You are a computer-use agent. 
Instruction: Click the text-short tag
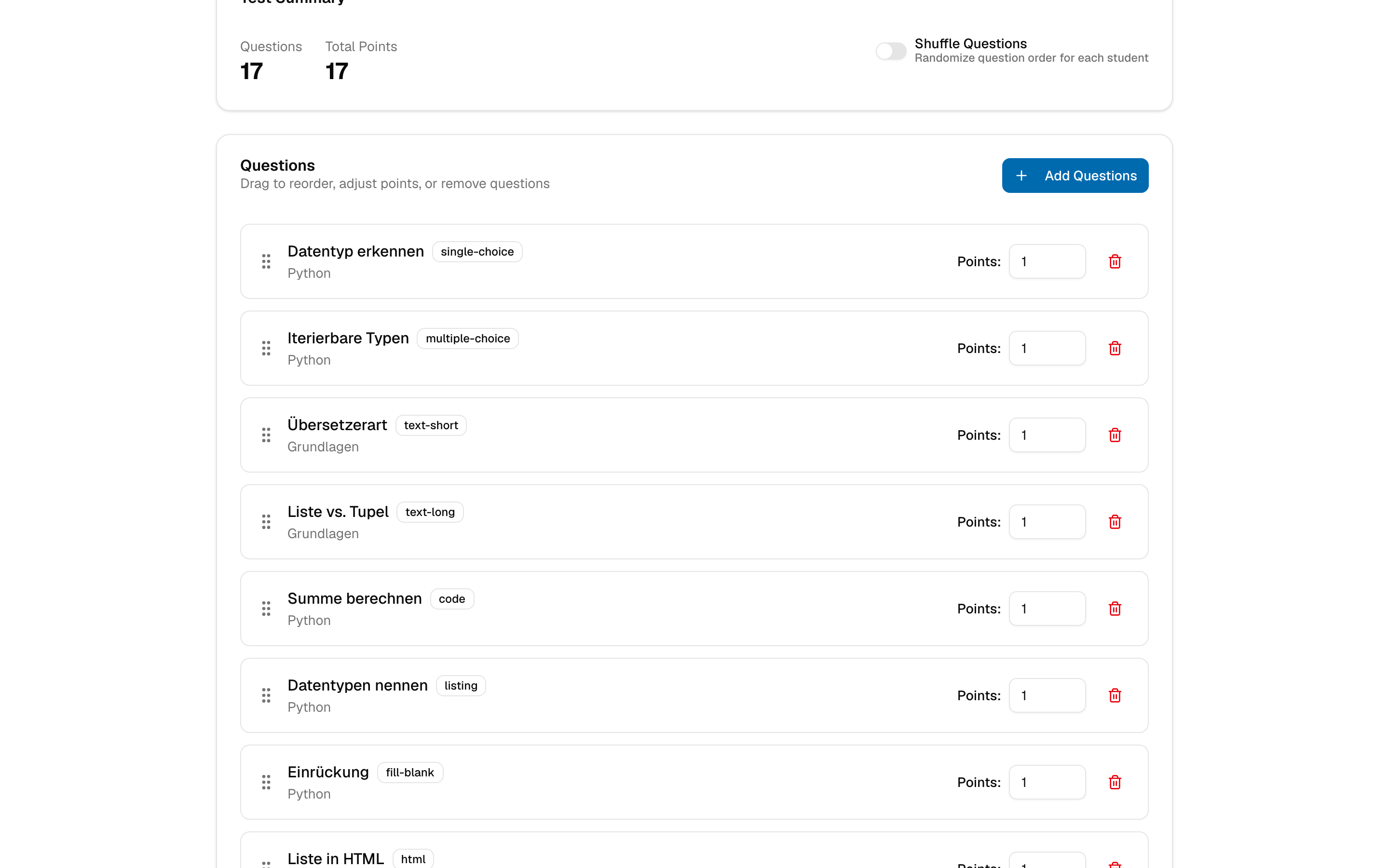point(431,425)
